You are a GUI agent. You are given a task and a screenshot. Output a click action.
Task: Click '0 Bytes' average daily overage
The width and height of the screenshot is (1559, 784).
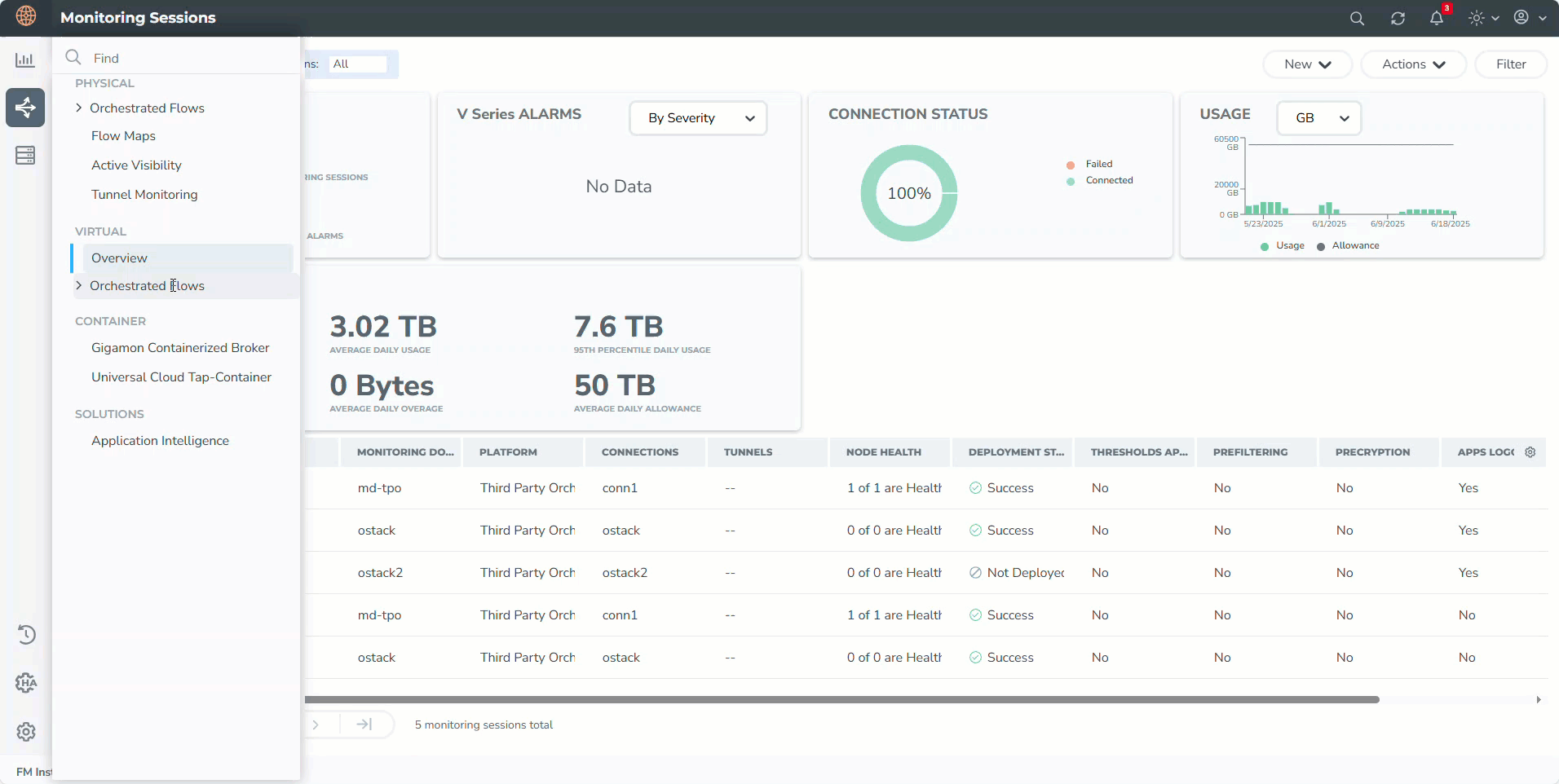tap(382, 385)
